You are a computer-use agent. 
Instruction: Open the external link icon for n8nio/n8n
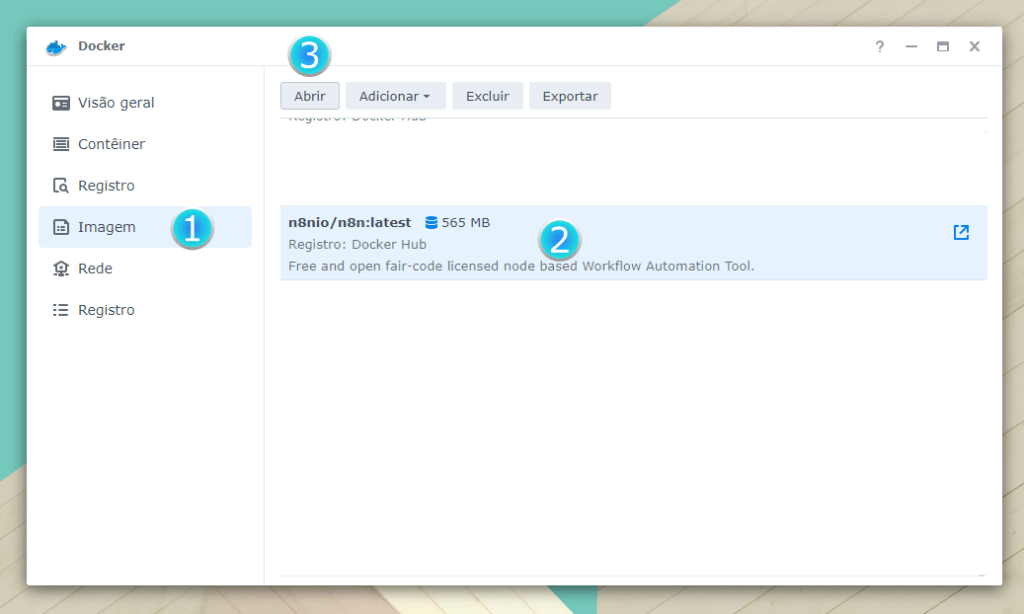click(x=961, y=232)
